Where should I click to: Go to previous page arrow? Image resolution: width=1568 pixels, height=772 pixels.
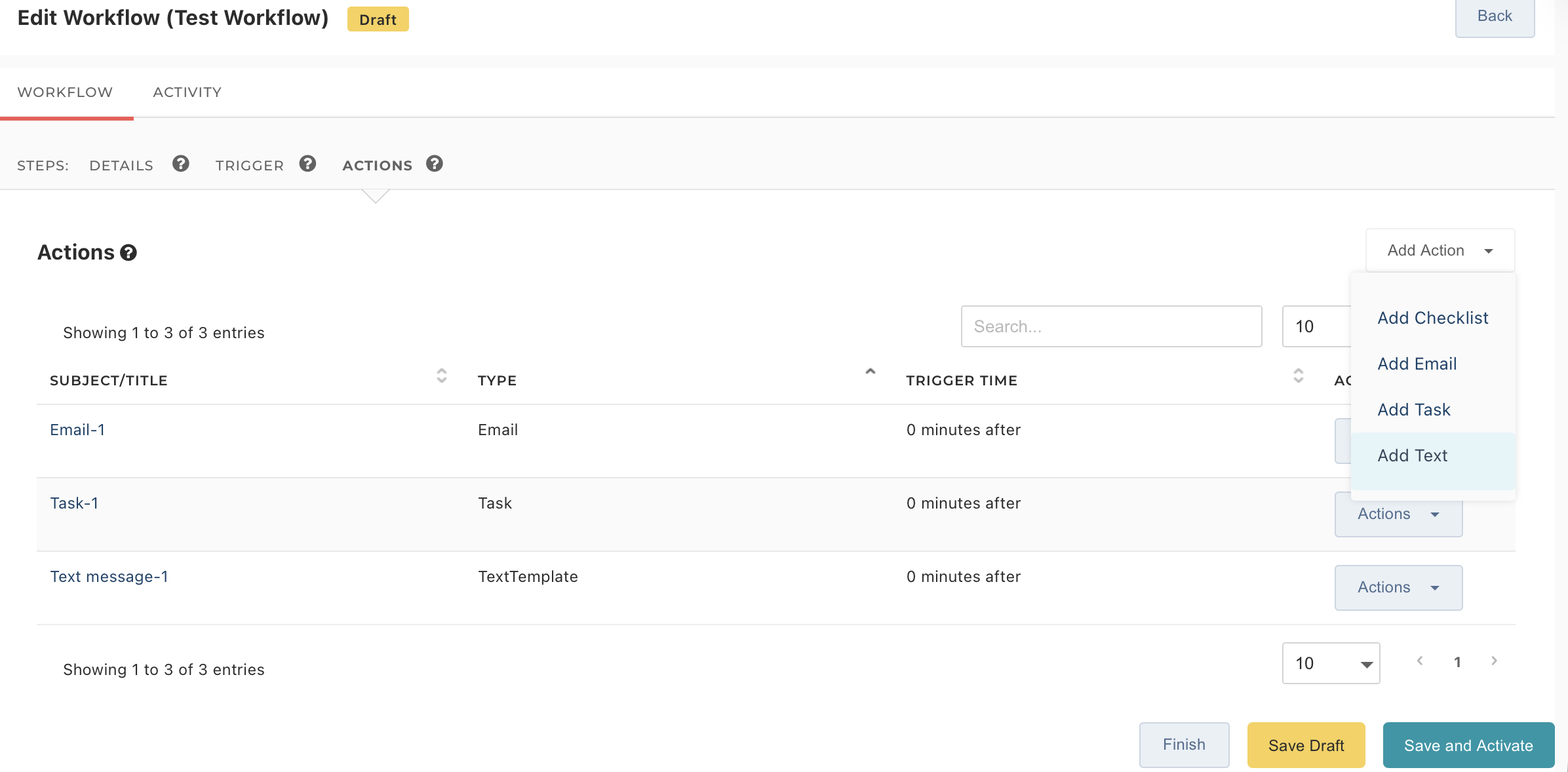coord(1420,661)
